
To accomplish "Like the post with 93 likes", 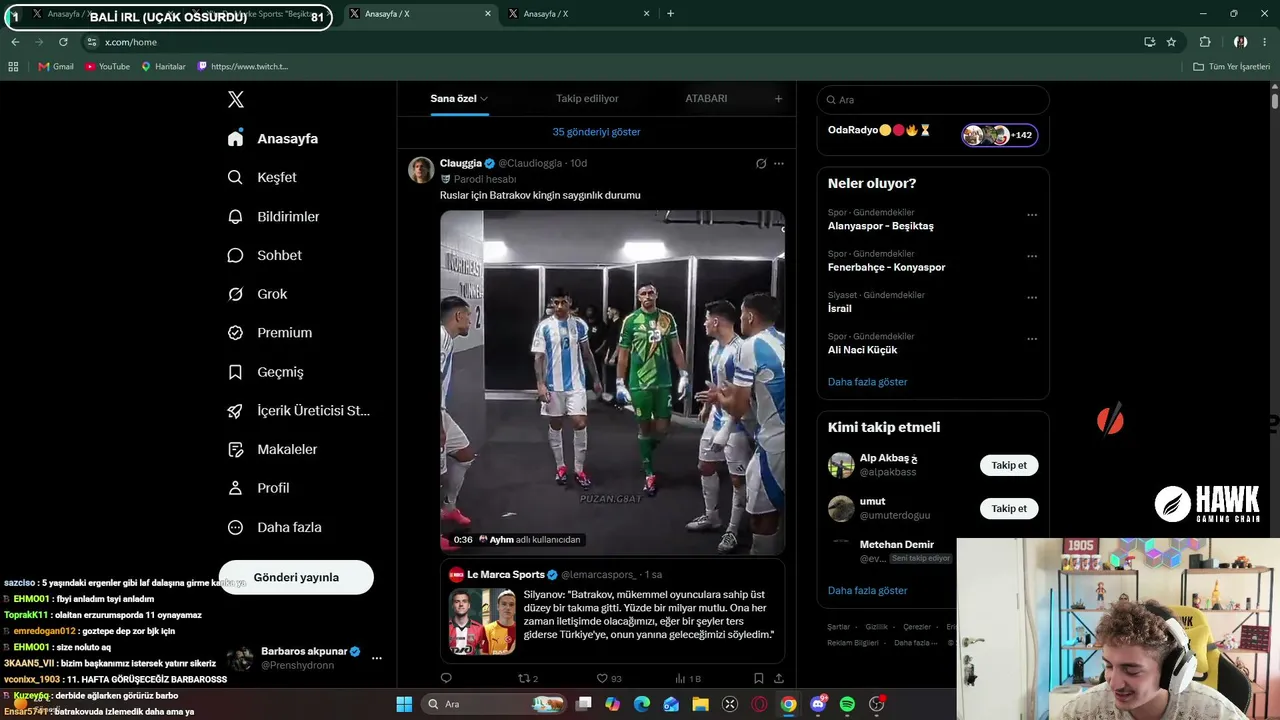I will [x=602, y=678].
